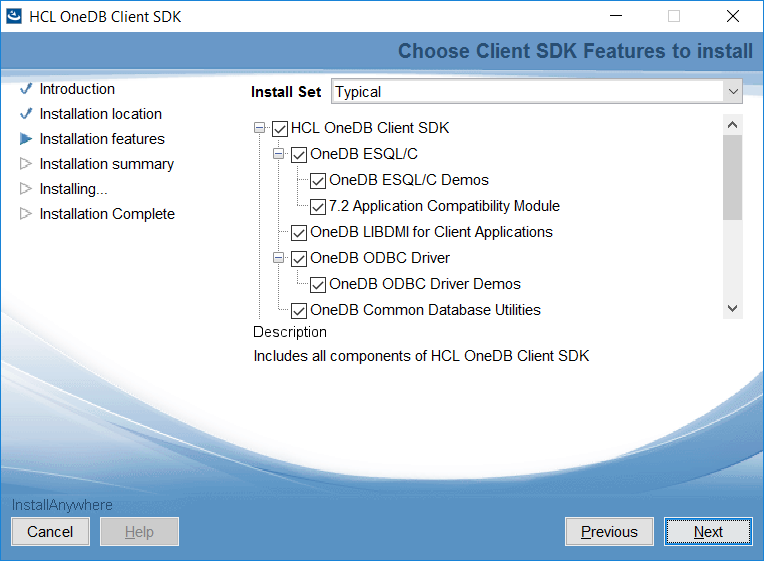
Task: Select the OneDB ESQL/C label
Action: (x=364, y=154)
